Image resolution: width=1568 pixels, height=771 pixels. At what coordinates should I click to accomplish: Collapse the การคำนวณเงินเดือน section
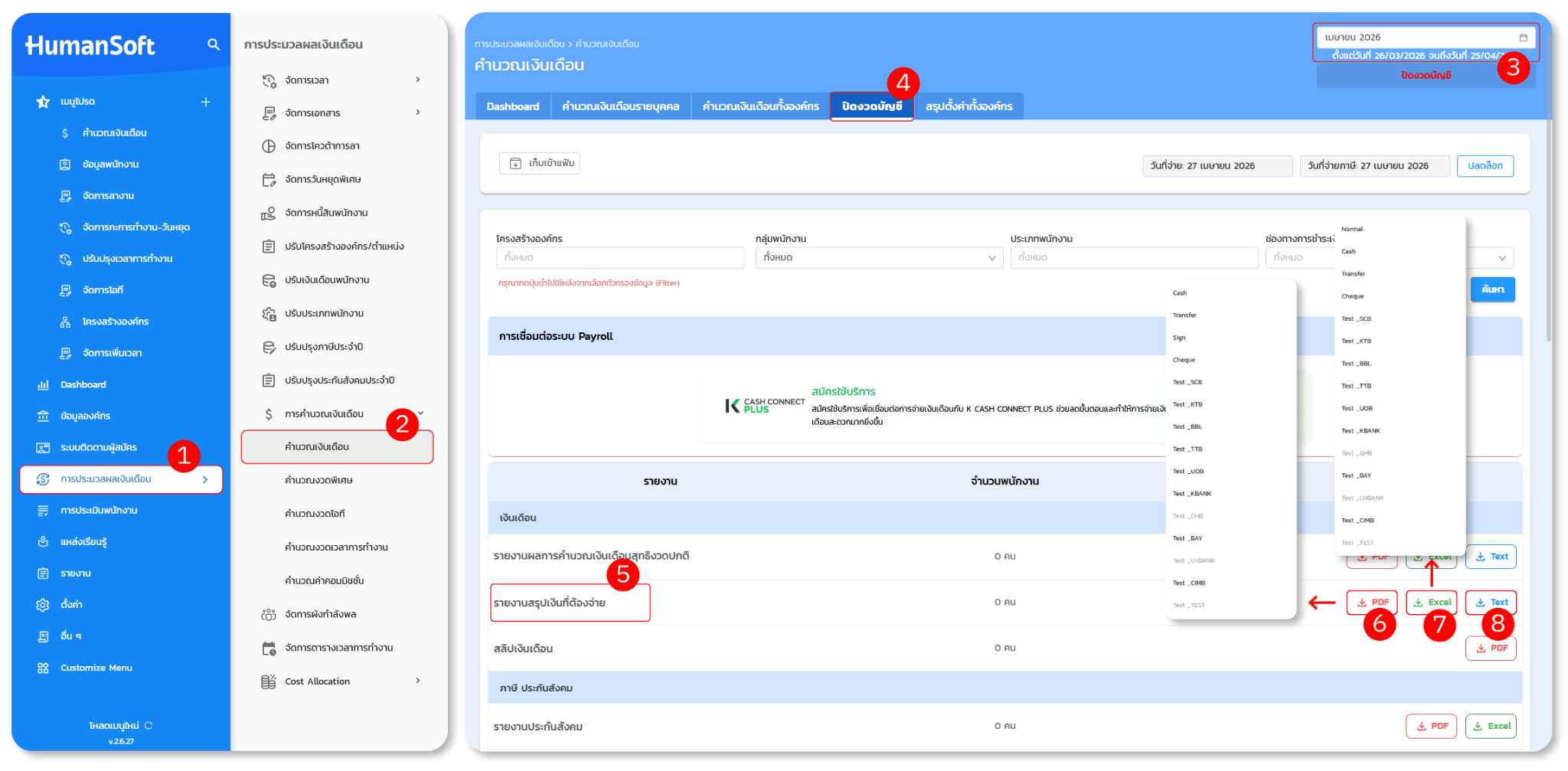pos(420,413)
